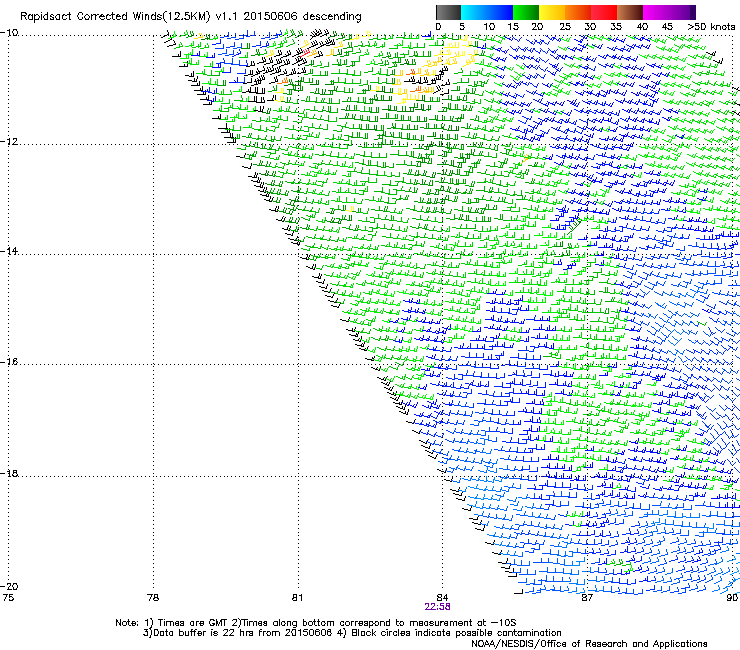Click the orange 25-30 knots legend swatch

(578, 12)
